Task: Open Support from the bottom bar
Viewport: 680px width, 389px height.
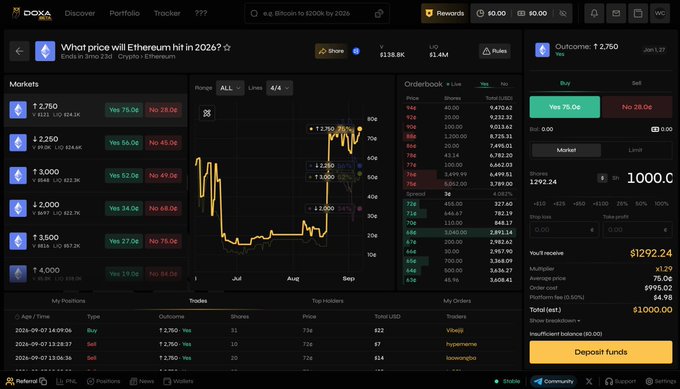Action: (620, 382)
